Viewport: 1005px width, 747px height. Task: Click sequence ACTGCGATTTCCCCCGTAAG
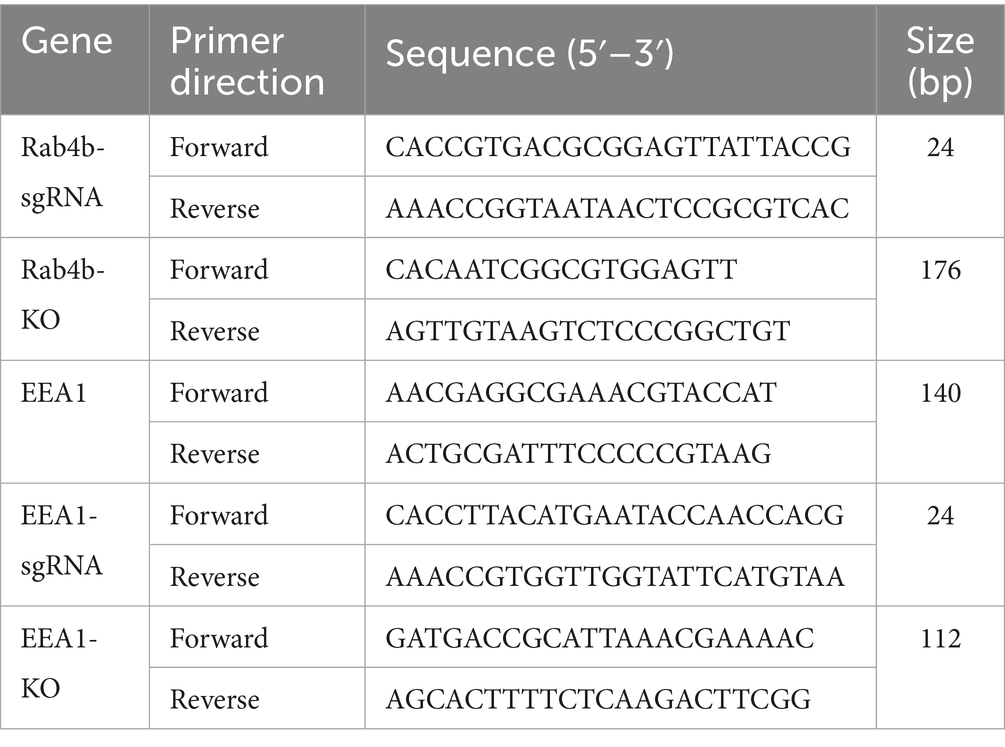580,454
